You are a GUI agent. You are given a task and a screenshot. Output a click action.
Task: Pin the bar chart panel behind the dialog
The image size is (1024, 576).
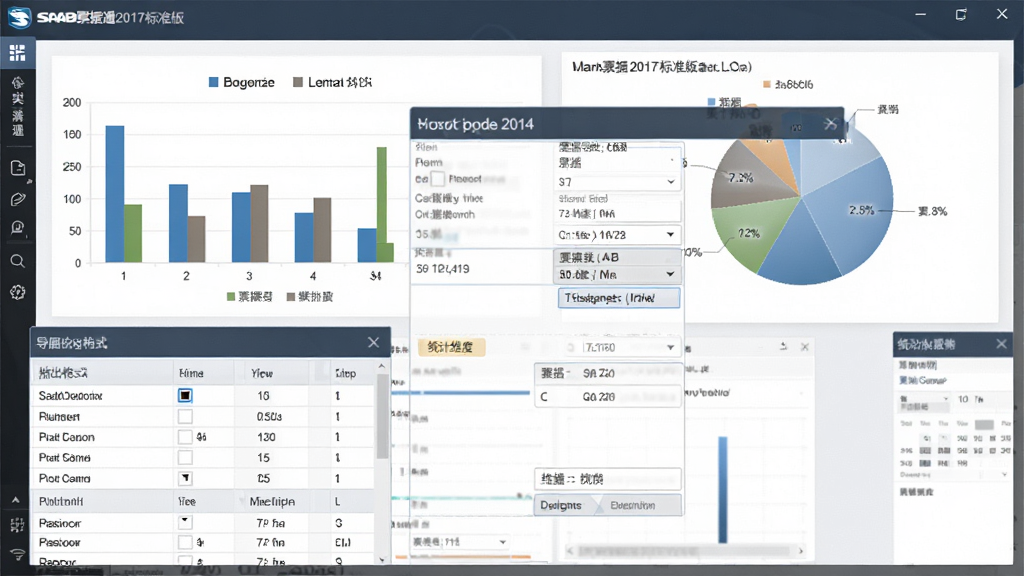pyautogui.click(x=783, y=346)
